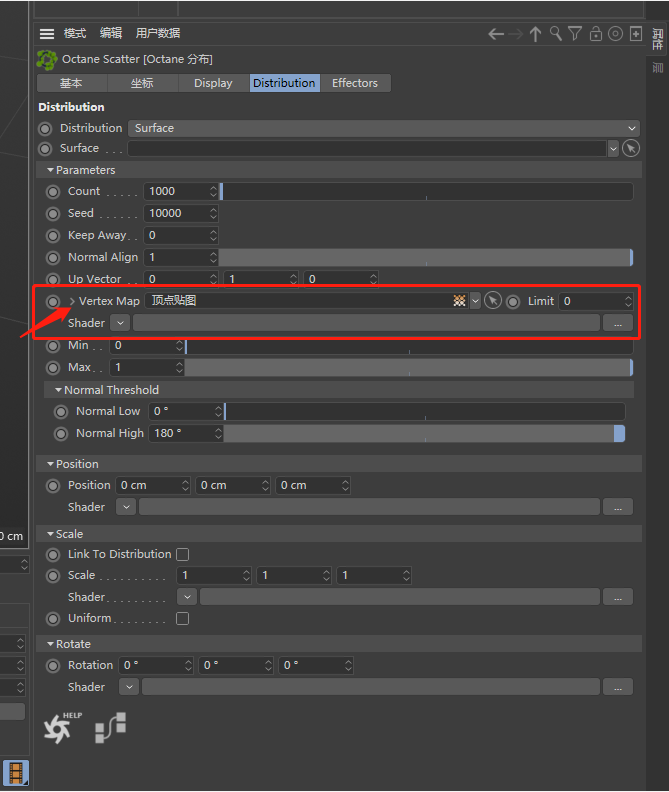This screenshot has width=669, height=792.
Task: Enable Link To Distribution checkbox
Action: pos(182,555)
